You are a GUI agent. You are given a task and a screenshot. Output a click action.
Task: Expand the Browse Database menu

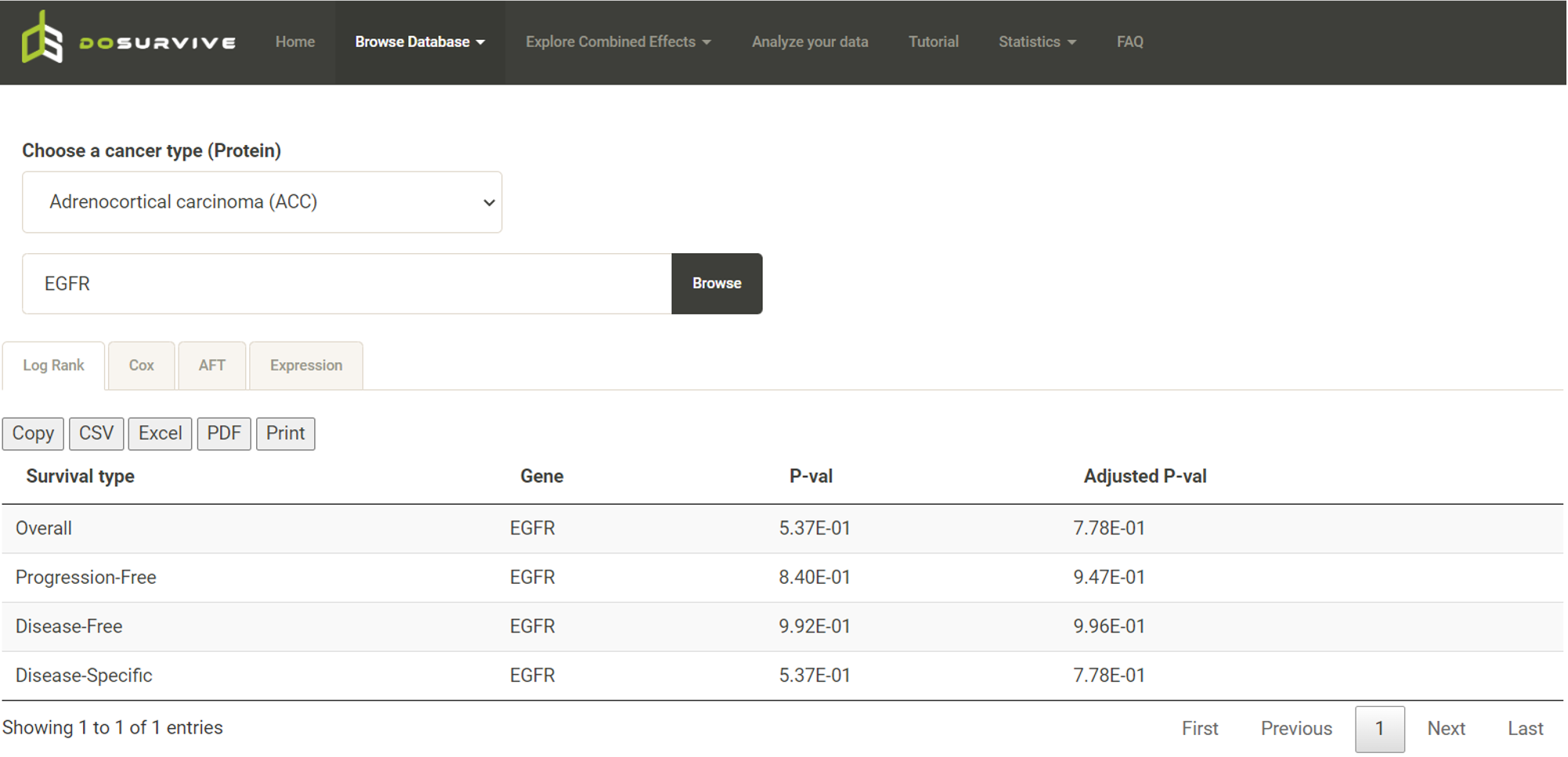(419, 42)
